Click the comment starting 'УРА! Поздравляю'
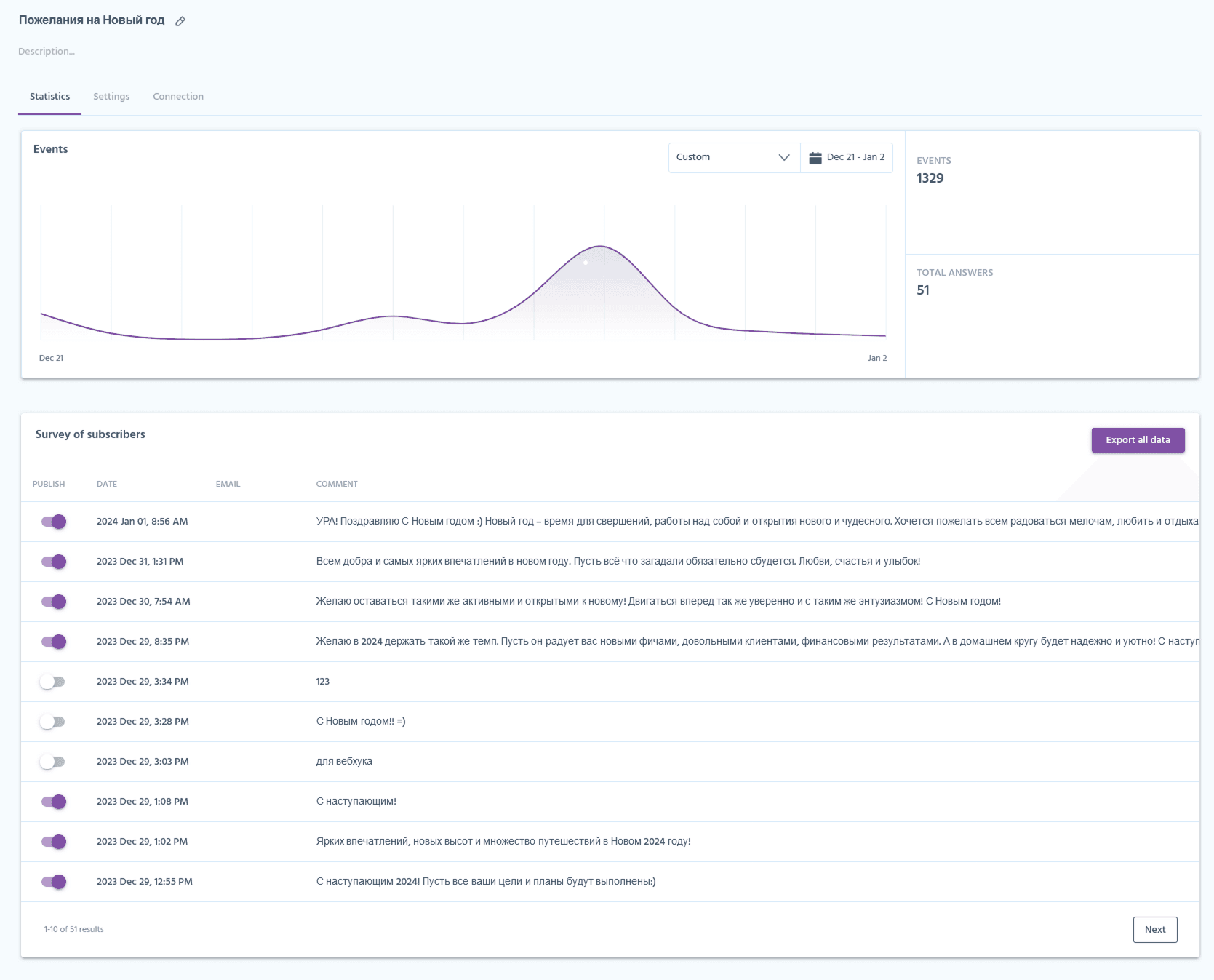1214x980 pixels. tap(757, 522)
